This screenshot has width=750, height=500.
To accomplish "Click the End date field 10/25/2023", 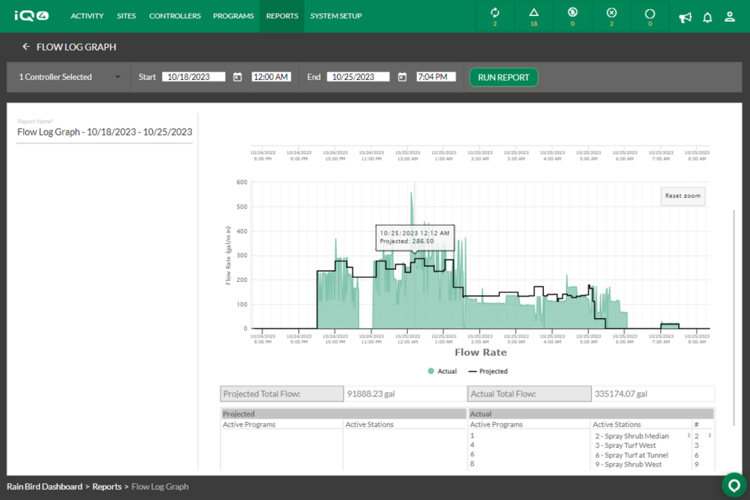I will point(358,77).
